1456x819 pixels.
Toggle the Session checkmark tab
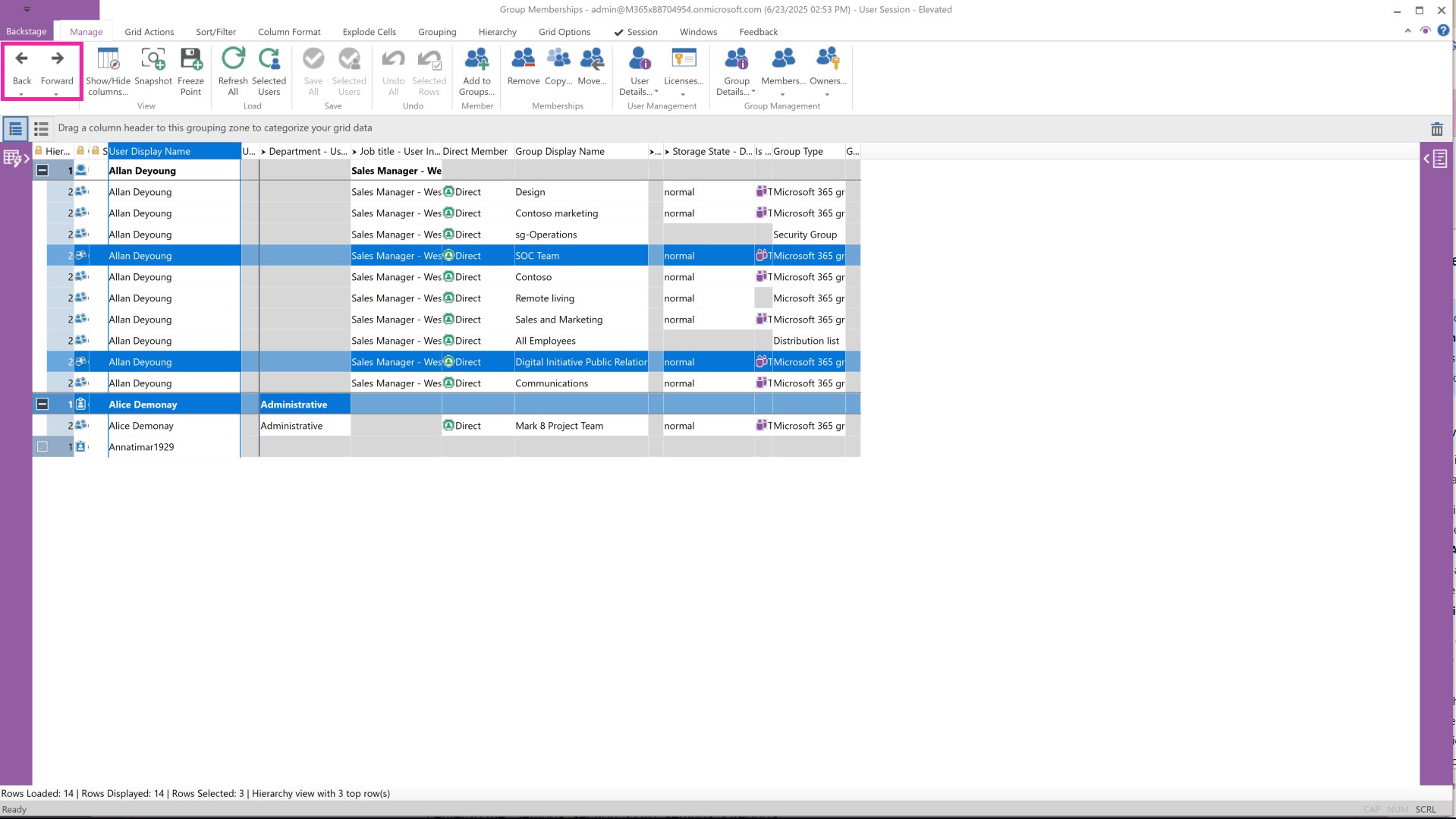click(636, 32)
